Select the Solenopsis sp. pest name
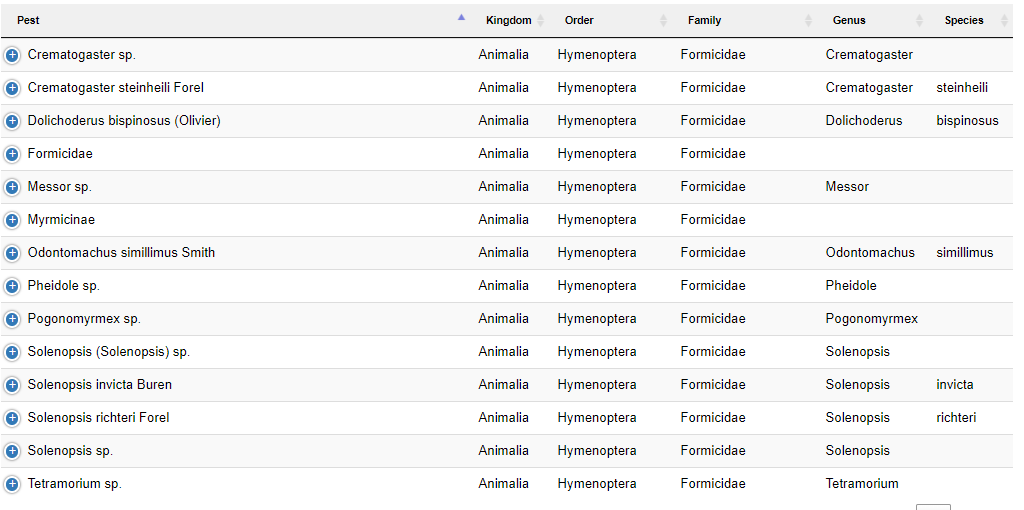This screenshot has height=510, width=1024. click(71, 451)
